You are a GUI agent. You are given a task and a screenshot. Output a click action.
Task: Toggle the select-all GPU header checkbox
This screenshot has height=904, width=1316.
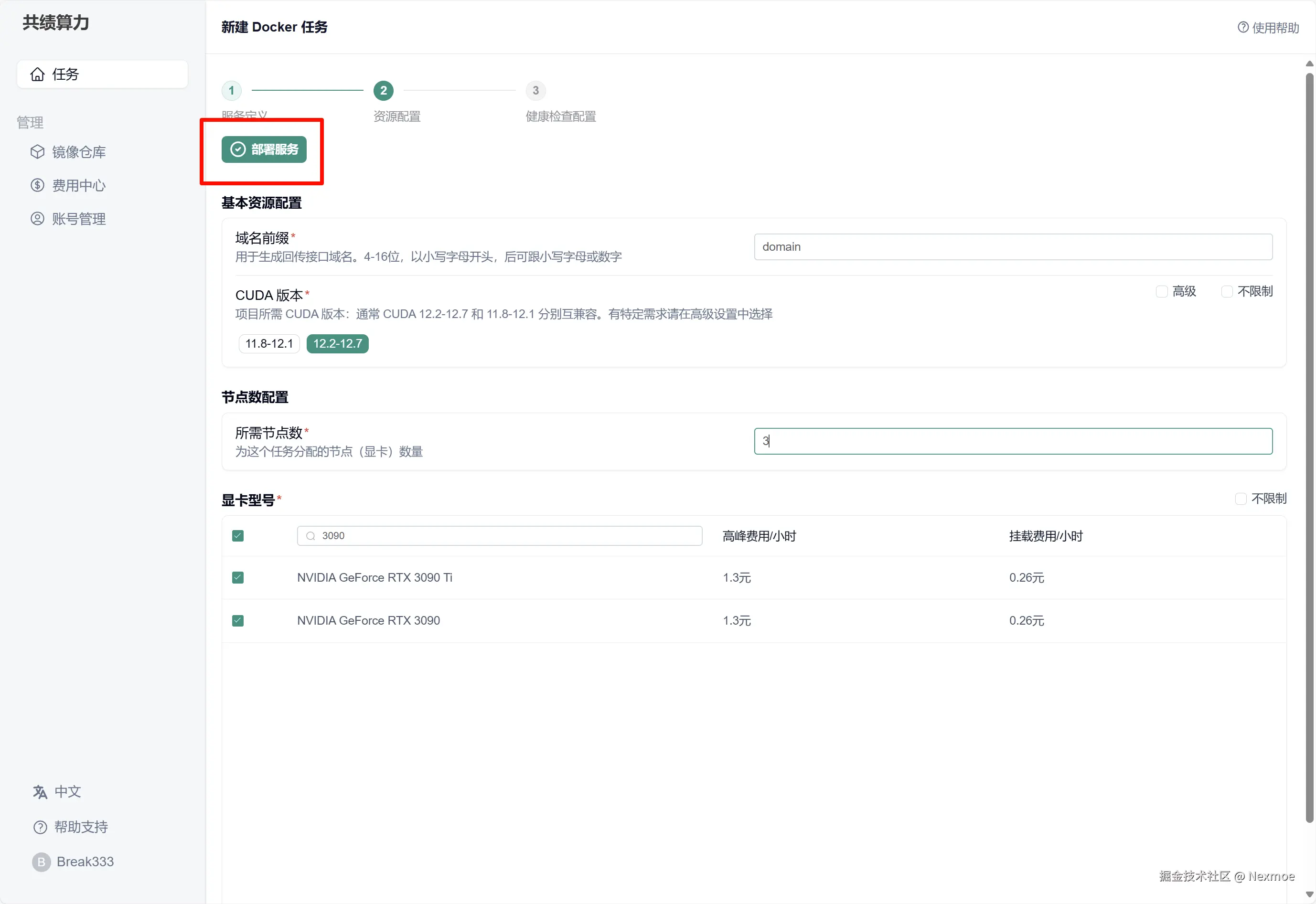238,535
